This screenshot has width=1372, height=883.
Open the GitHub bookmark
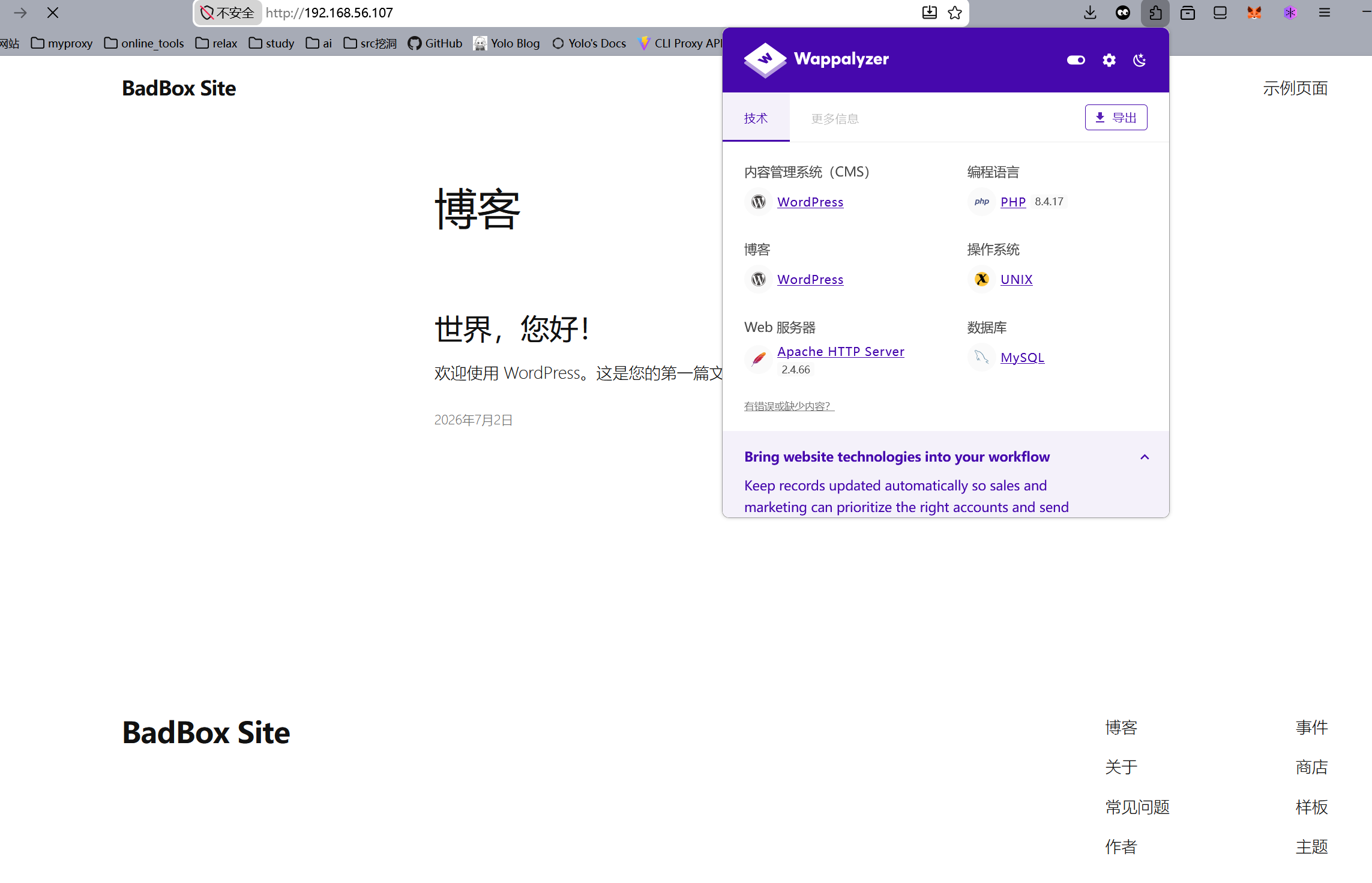pos(435,43)
